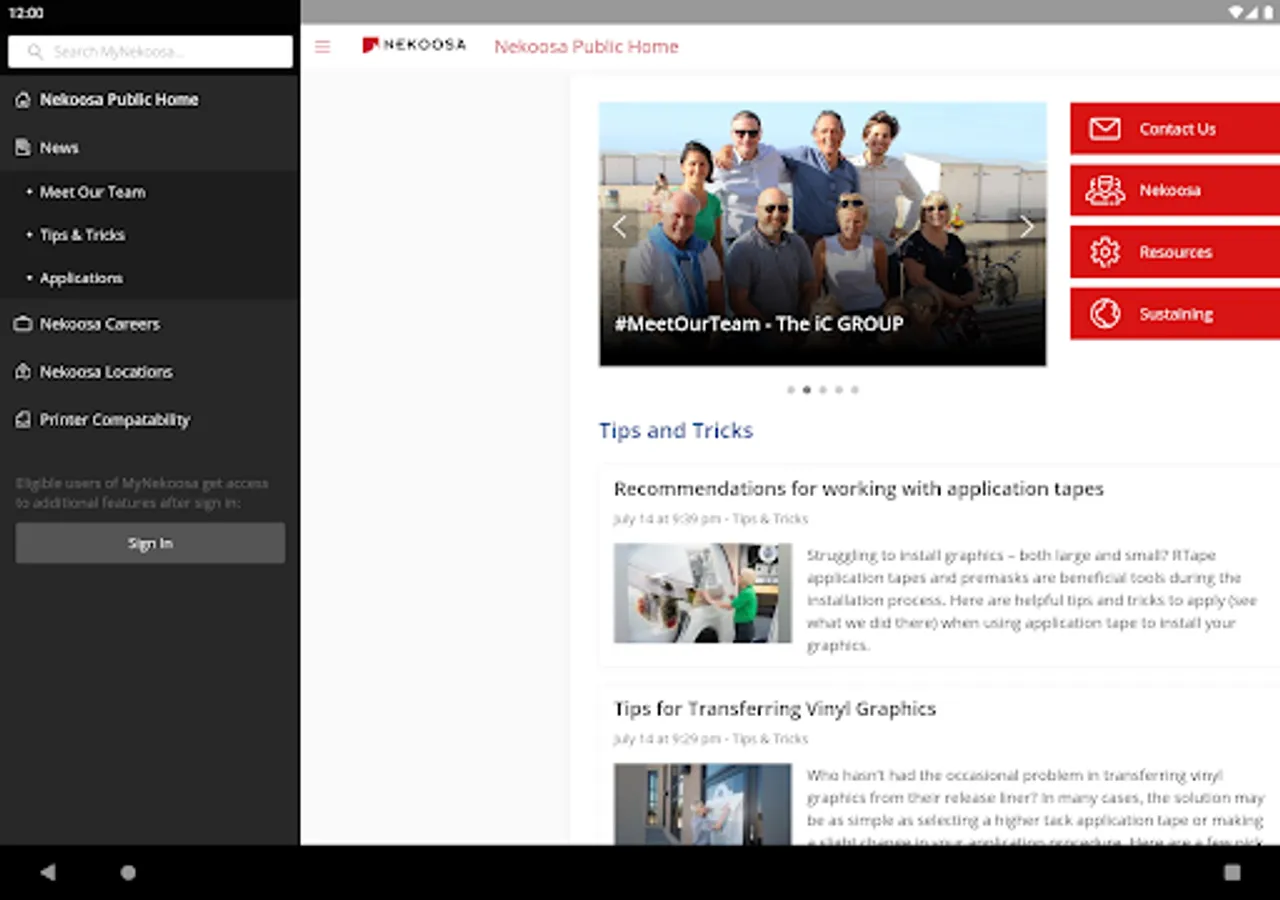Screen dimensions: 1280x900
Task: Click Tips & Tricks tag under Vinyl Graphics article
Action: click(x=770, y=739)
